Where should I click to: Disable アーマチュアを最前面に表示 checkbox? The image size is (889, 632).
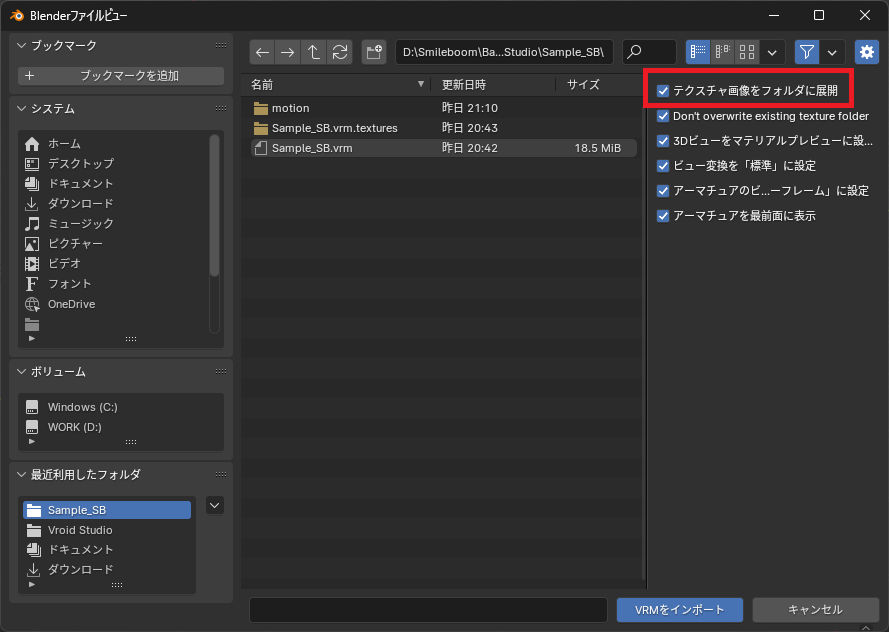[663, 216]
